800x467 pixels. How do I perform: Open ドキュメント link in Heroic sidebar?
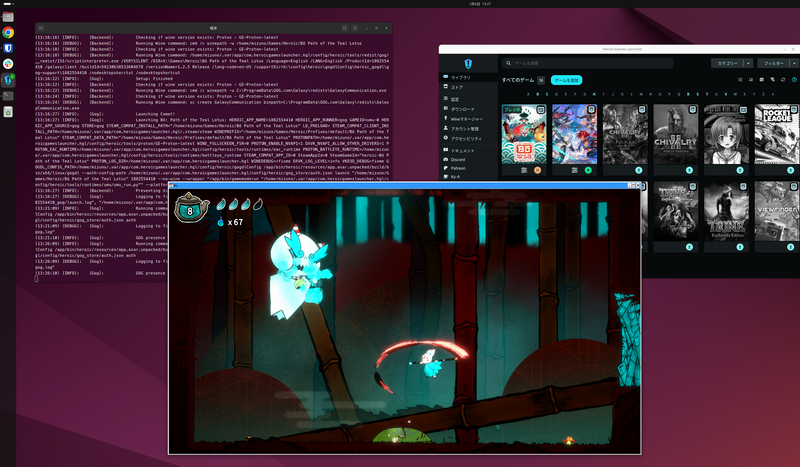coord(468,151)
